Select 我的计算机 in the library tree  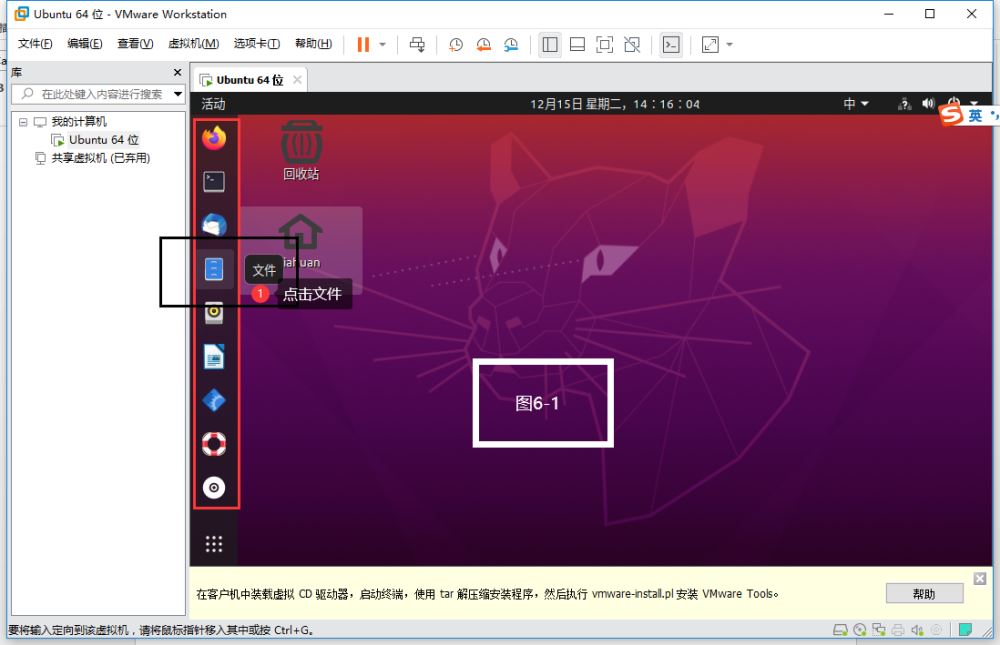pos(79,122)
